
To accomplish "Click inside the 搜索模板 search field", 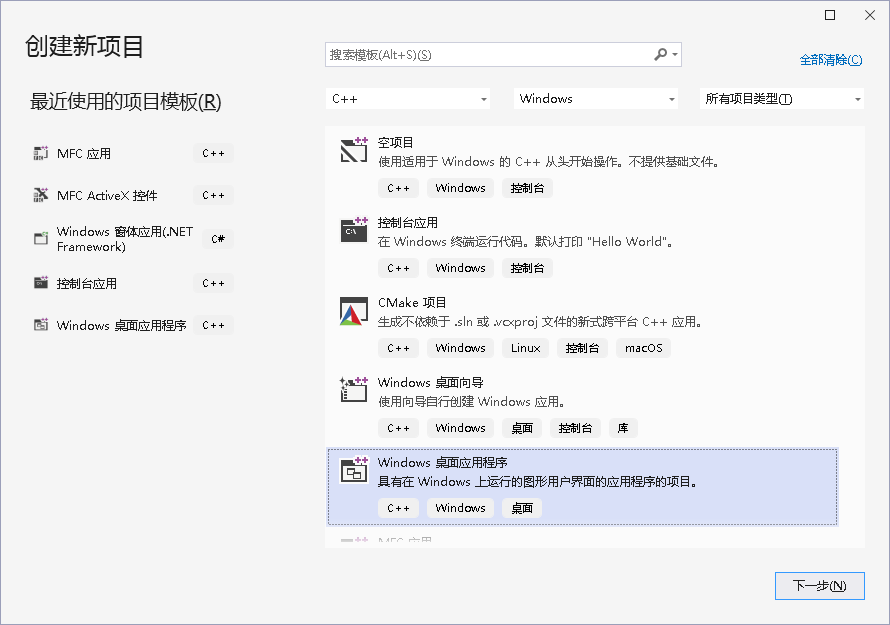I will (480, 54).
